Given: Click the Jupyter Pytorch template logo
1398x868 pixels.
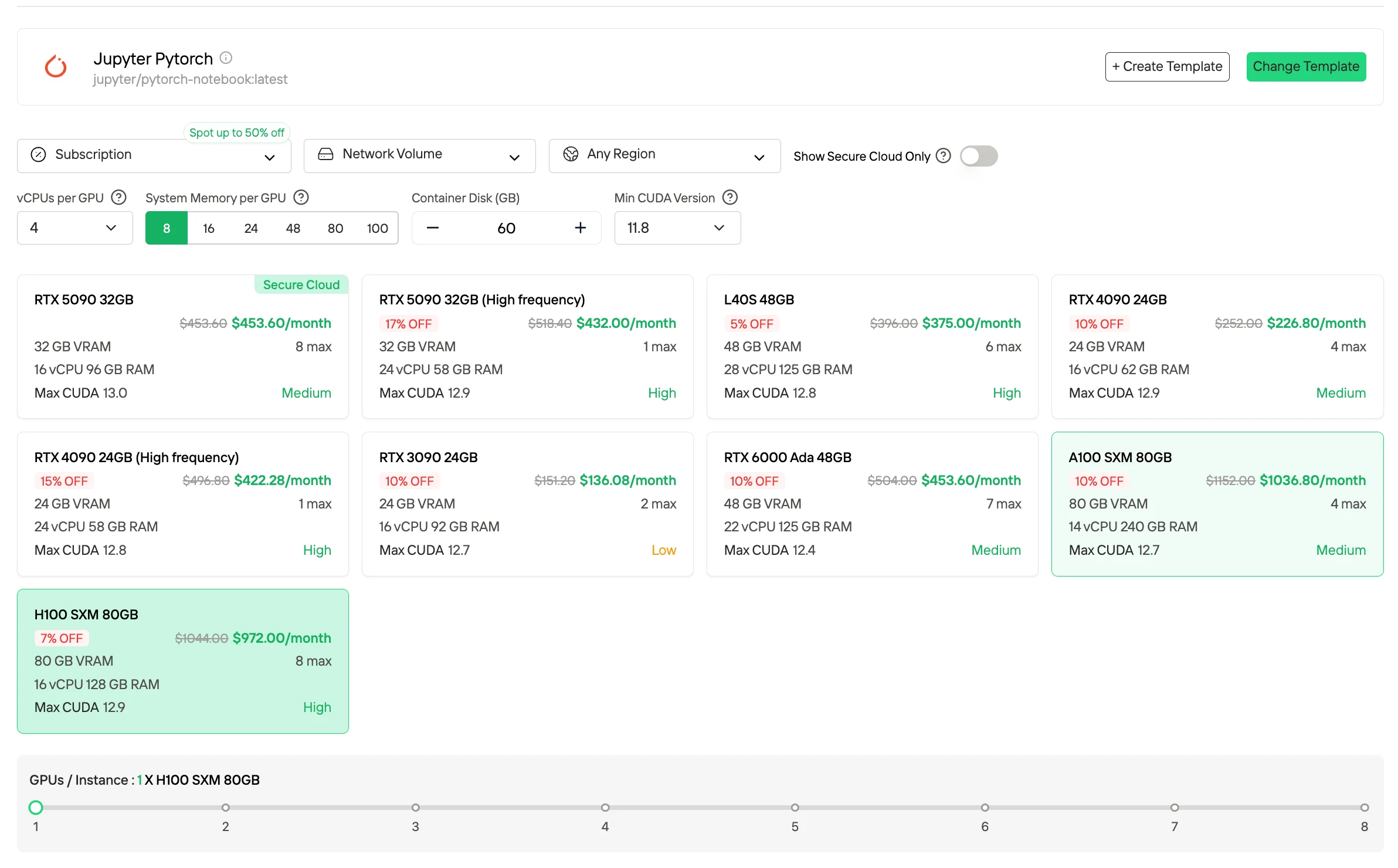Looking at the screenshot, I should [56, 66].
